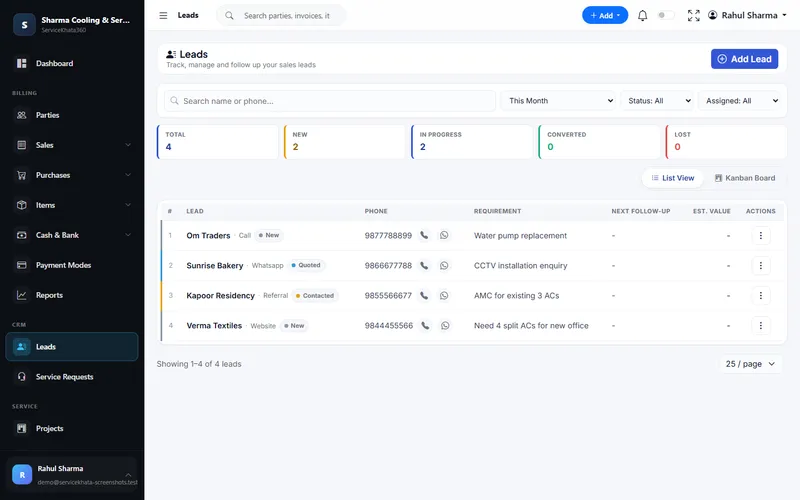Click the Reports chart icon
Screen dimensions: 800x500
pyautogui.click(x=21, y=295)
